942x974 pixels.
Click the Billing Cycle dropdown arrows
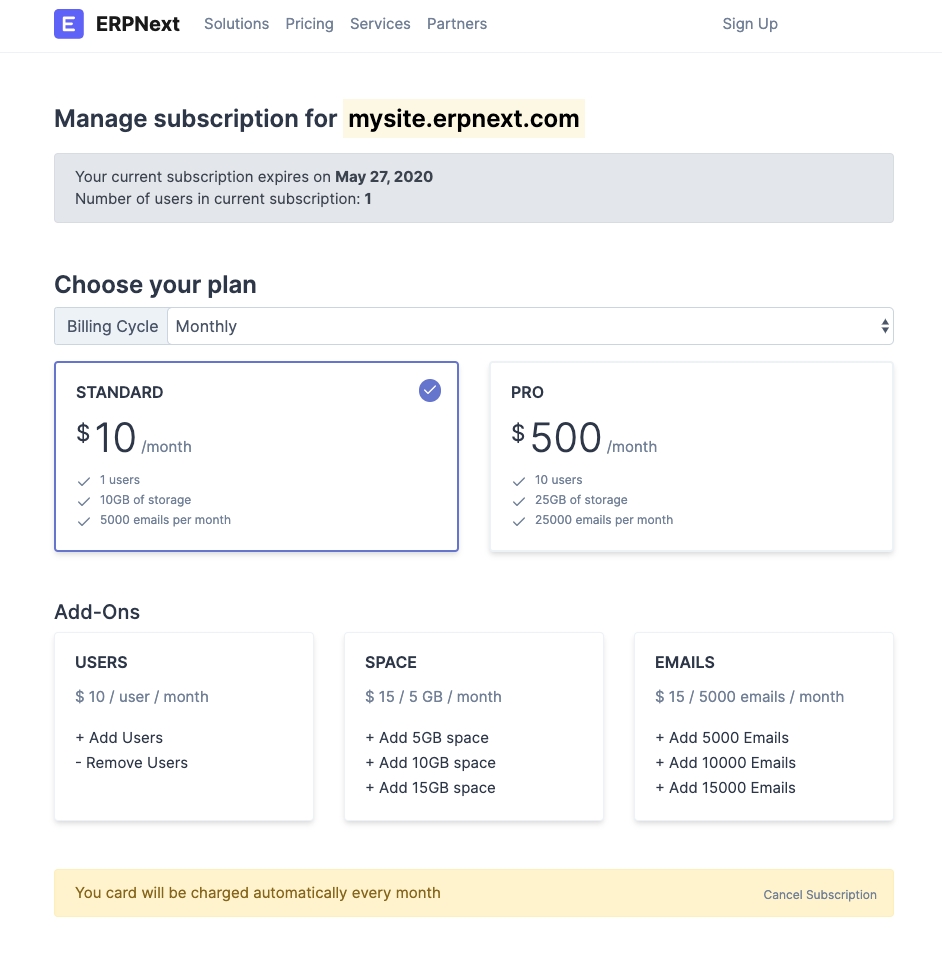(884, 326)
